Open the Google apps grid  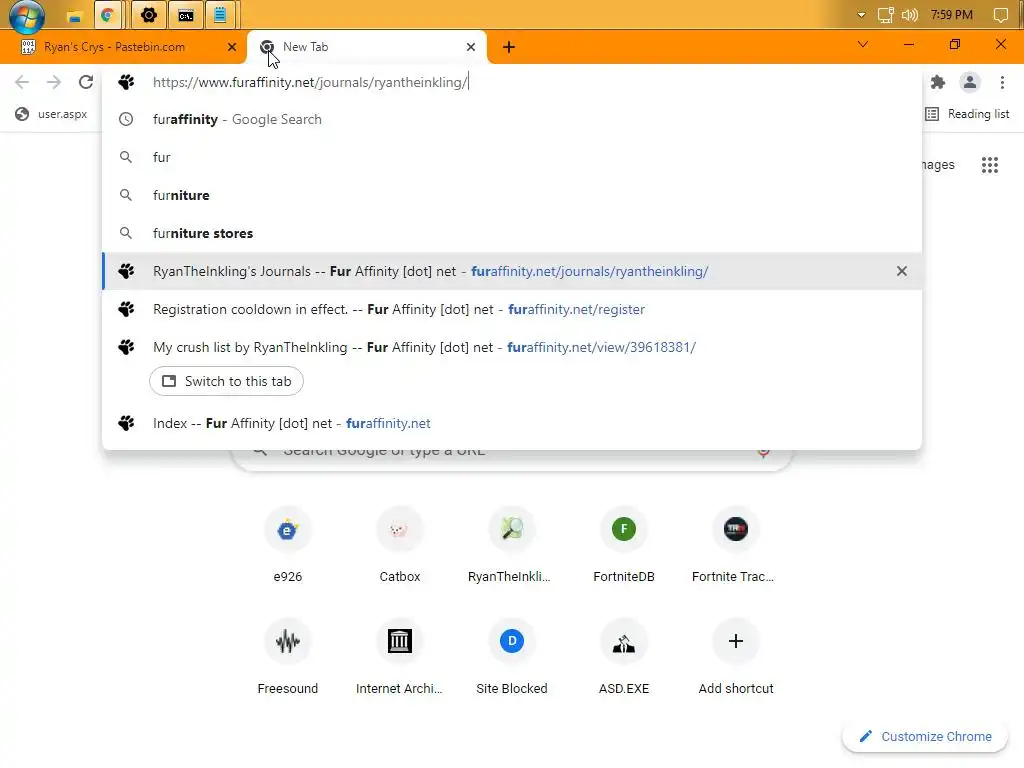pyautogui.click(x=990, y=165)
